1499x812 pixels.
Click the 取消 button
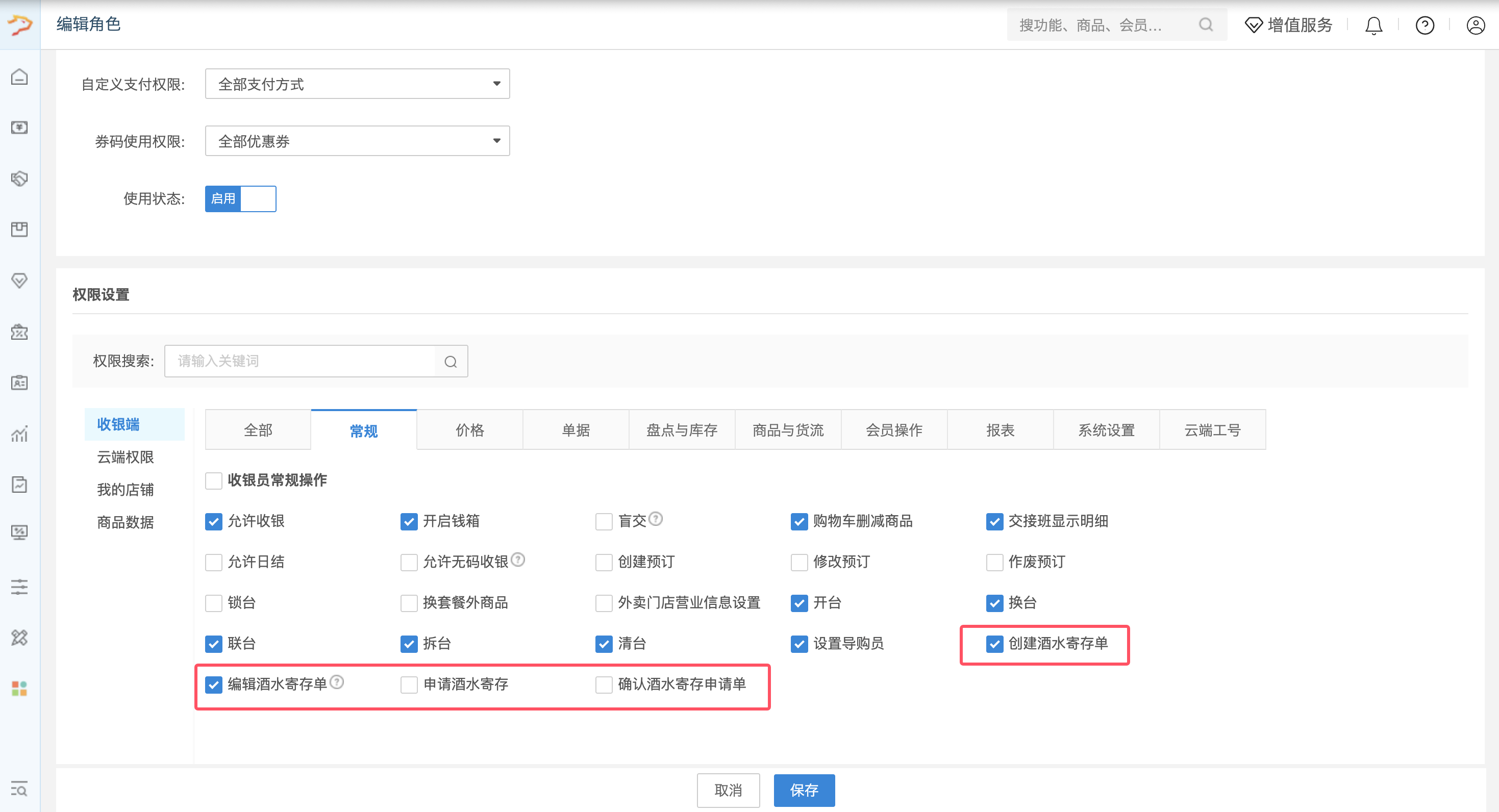click(x=729, y=790)
